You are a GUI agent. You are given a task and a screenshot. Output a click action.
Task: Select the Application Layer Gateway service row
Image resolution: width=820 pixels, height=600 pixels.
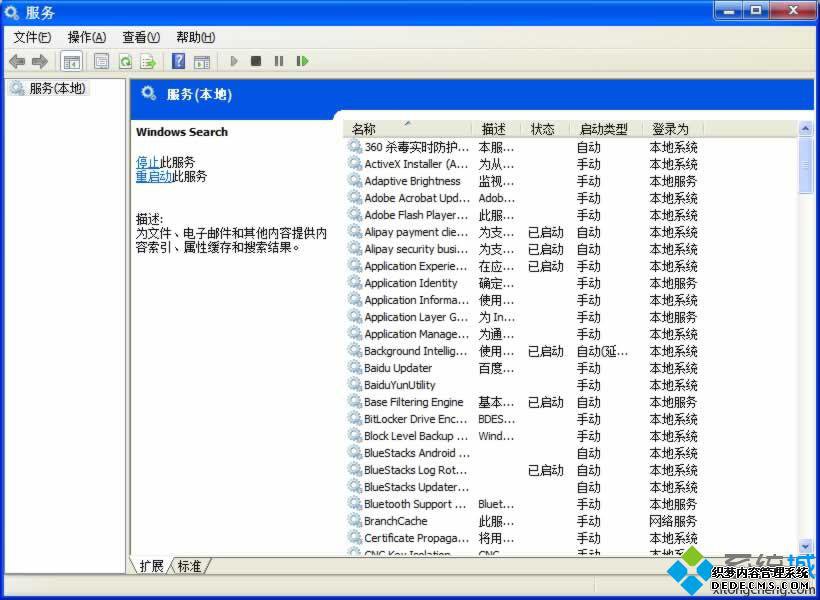click(523, 317)
